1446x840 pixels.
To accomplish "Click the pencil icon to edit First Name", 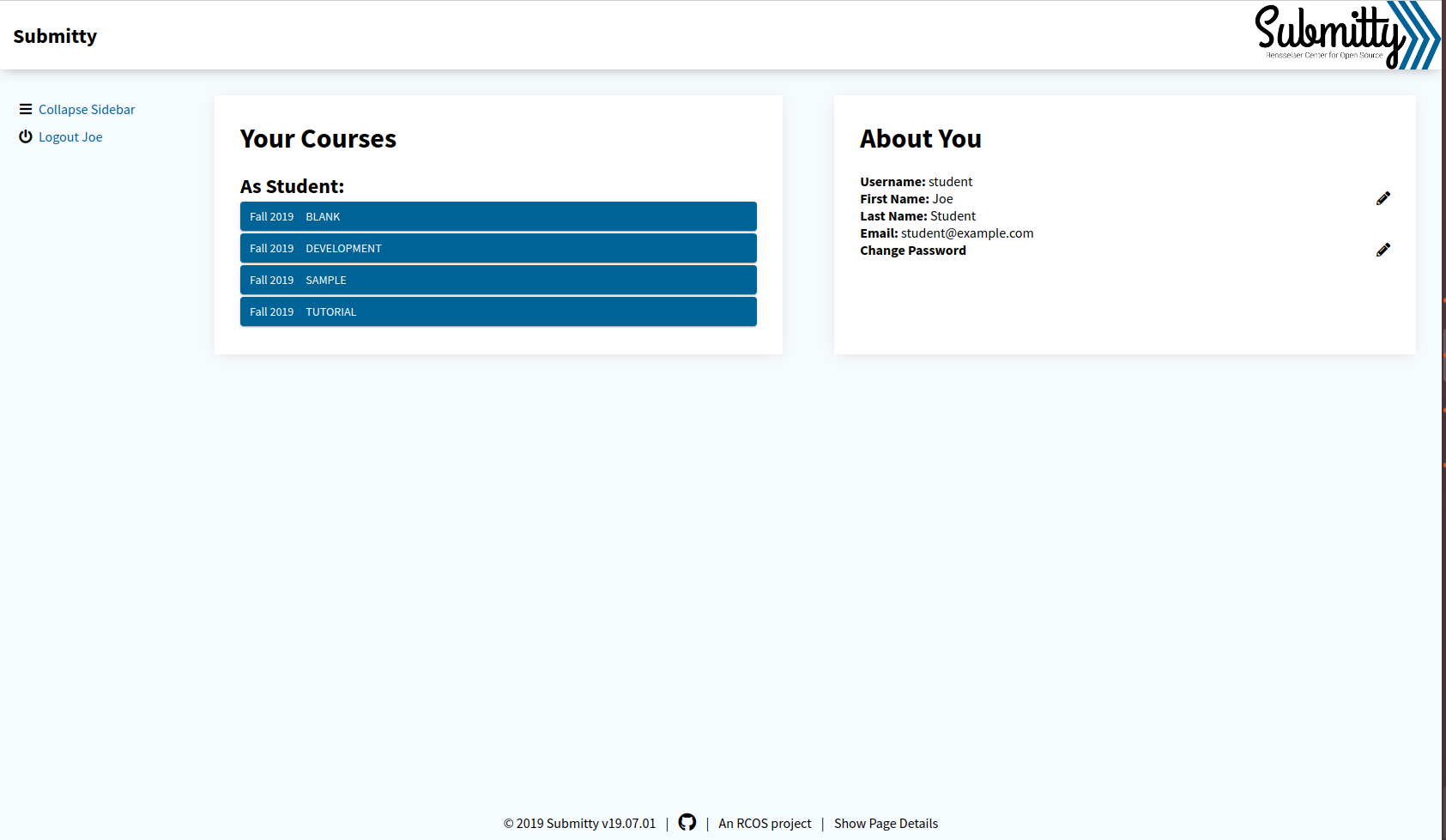I will [x=1382, y=199].
